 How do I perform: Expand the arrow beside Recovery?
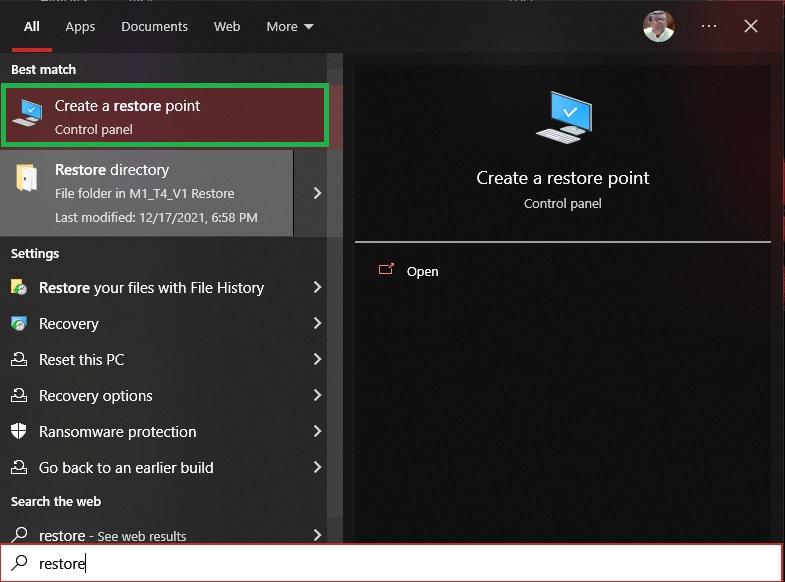click(x=317, y=323)
